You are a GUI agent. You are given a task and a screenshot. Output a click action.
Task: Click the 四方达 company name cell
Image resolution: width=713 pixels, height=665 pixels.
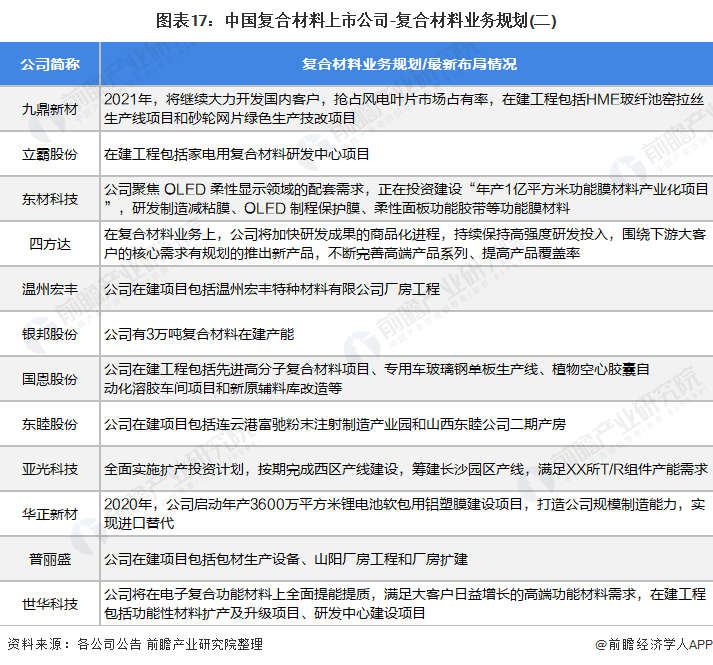tap(49, 244)
